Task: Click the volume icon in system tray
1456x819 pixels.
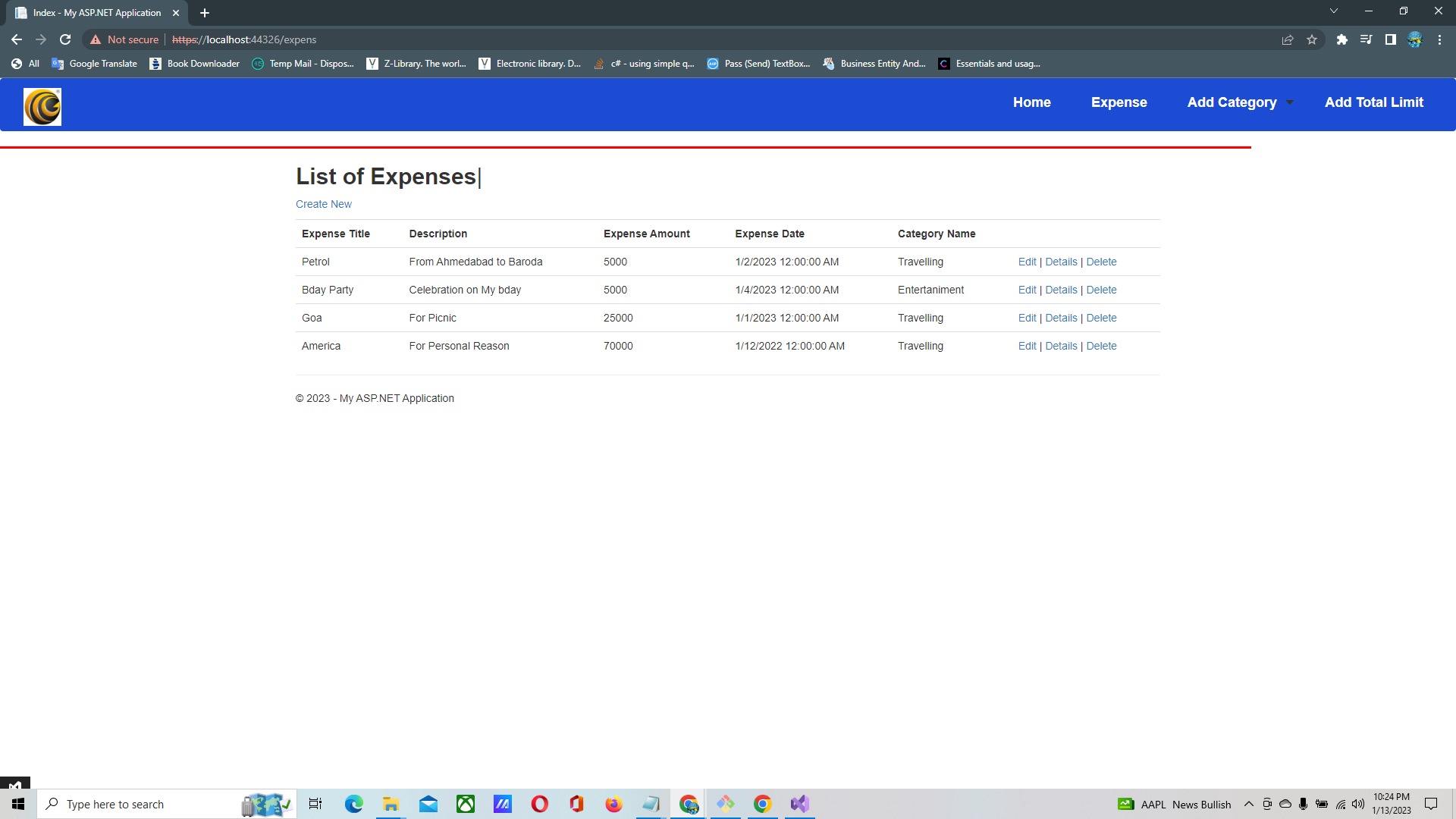Action: (1357, 804)
